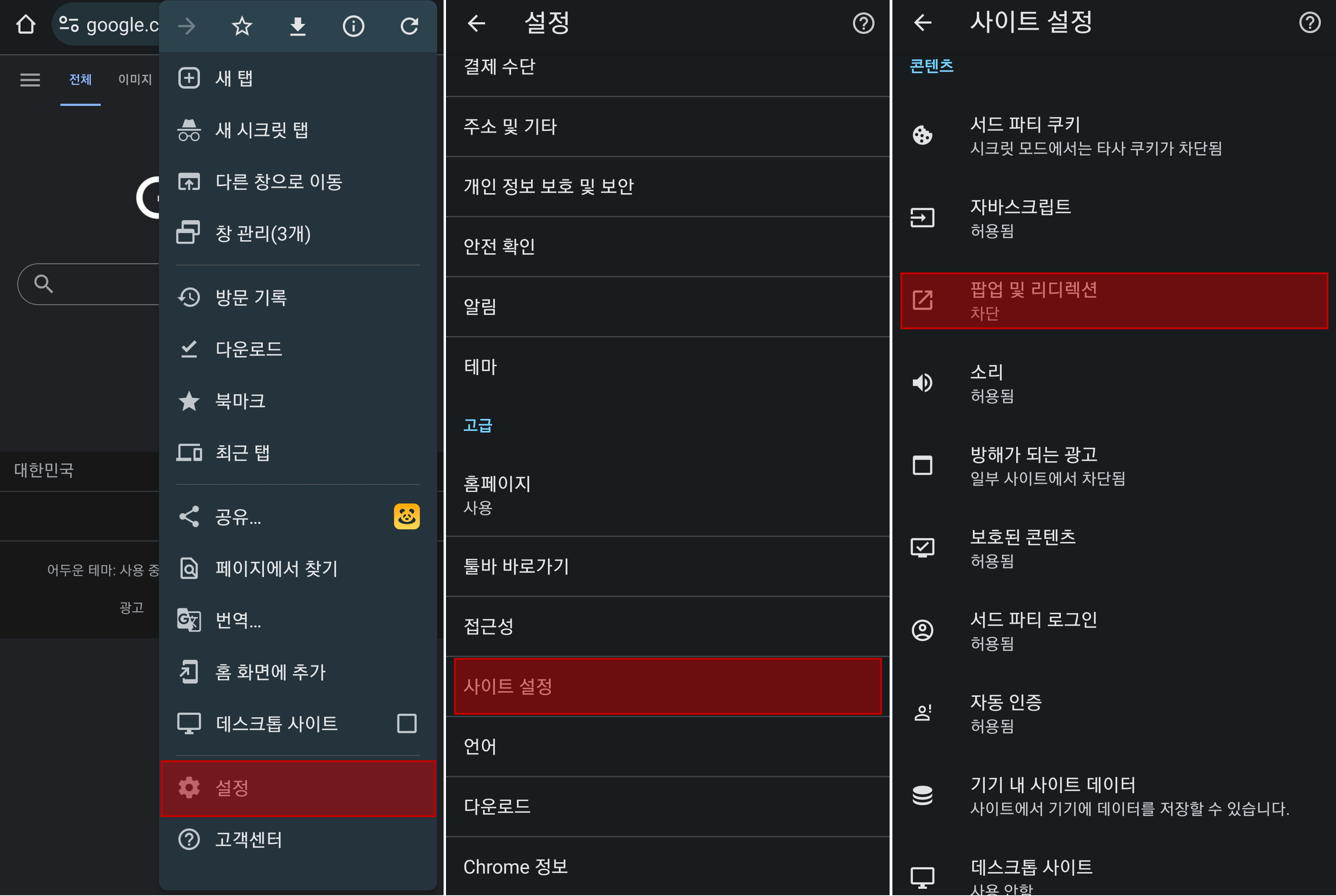Tap the home icon next to the address bar
Screen dimensions: 1336x896
point(25,24)
